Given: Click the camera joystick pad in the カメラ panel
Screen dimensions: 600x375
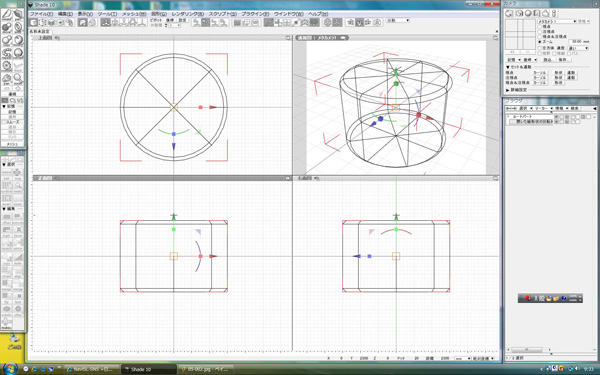Looking at the screenshot, I should pyautogui.click(x=520, y=34).
